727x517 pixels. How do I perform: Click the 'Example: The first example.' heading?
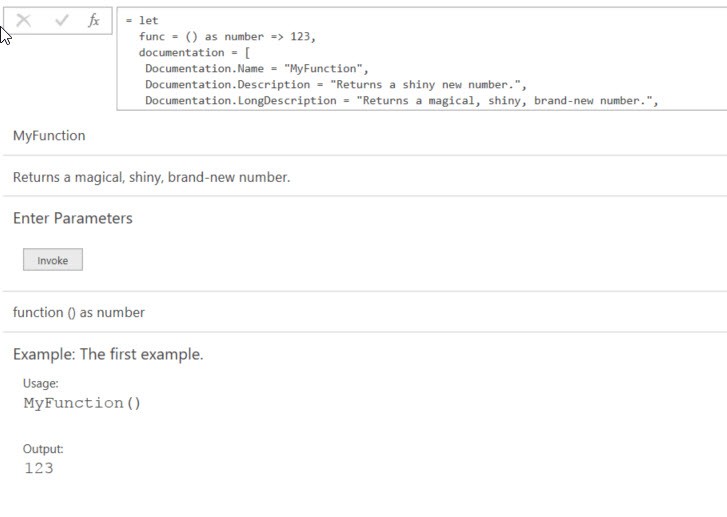(x=108, y=354)
